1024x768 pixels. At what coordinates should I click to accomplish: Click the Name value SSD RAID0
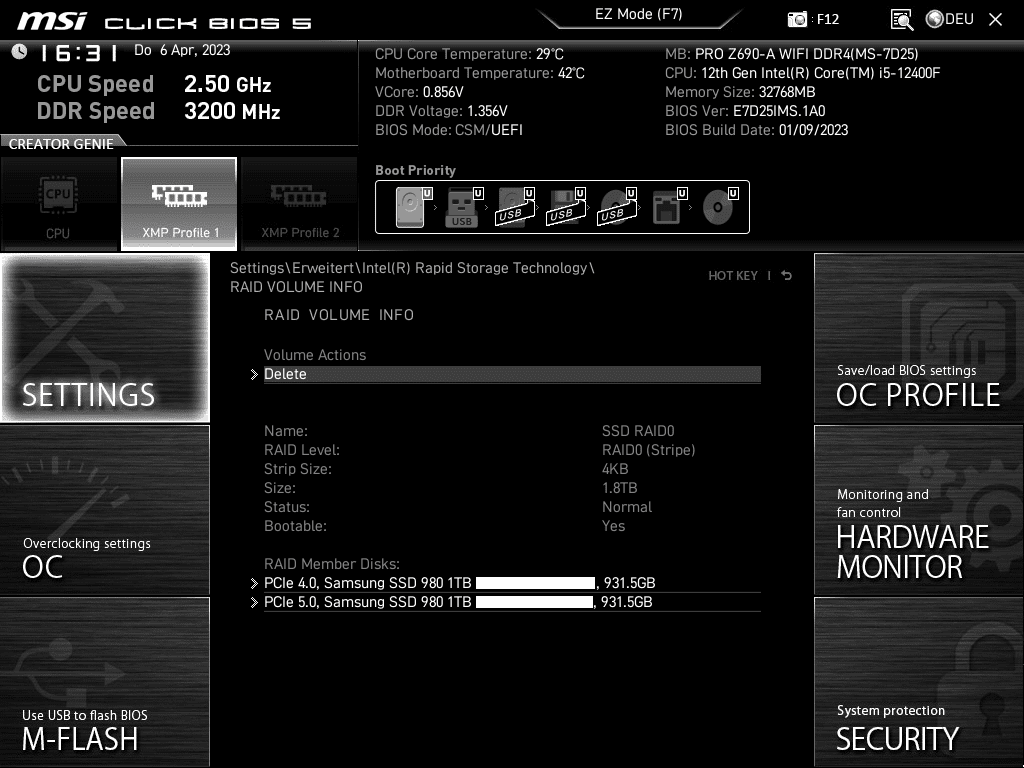(638, 431)
